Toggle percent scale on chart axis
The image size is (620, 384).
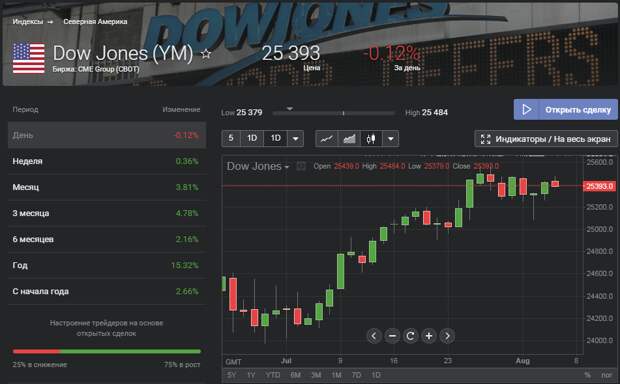tap(587, 375)
